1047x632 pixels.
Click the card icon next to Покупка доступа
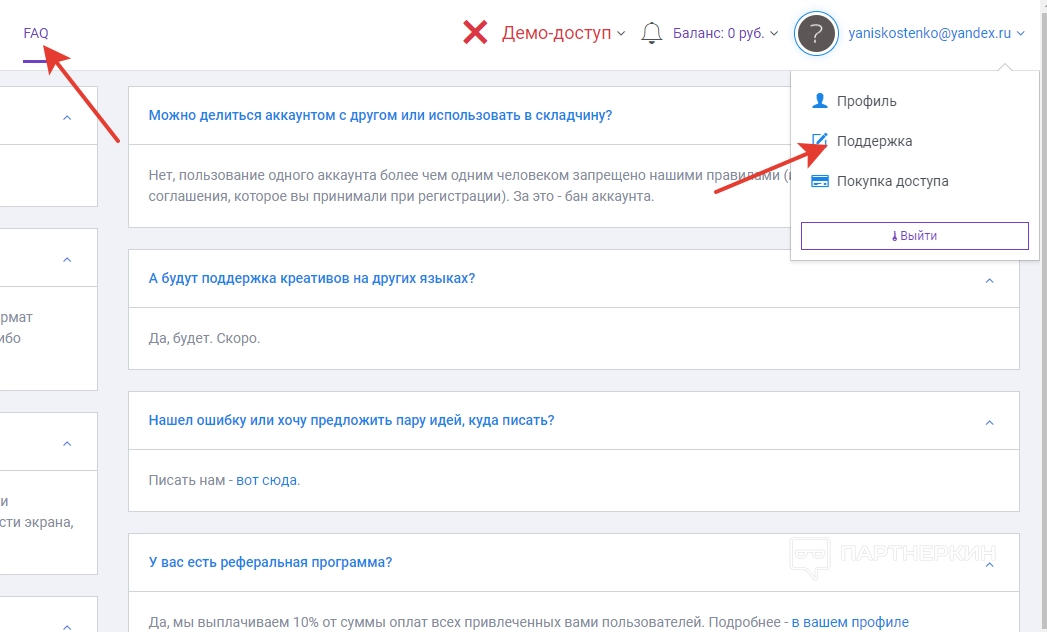click(820, 181)
